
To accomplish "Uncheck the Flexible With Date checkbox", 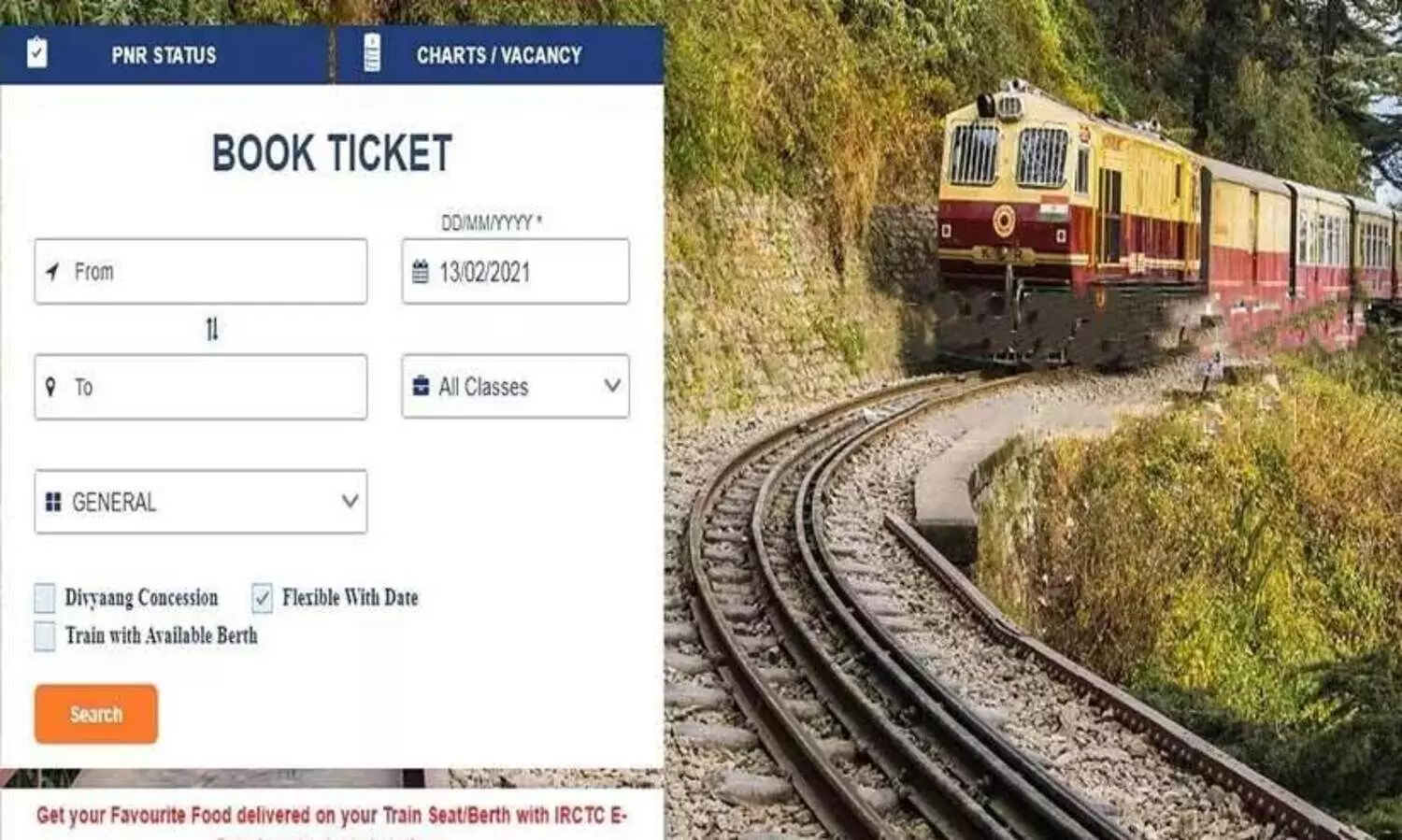I will pos(263,598).
